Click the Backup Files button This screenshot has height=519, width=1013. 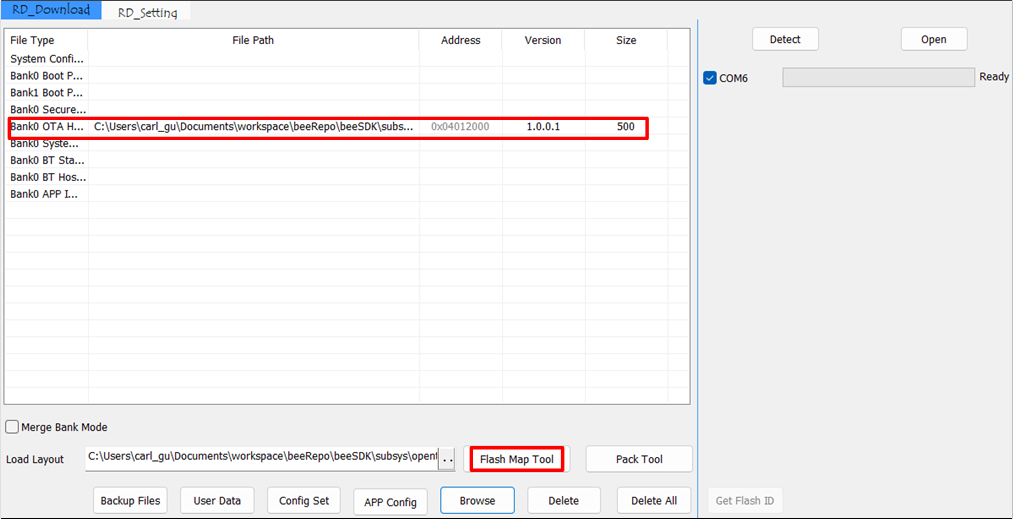[x=131, y=500]
